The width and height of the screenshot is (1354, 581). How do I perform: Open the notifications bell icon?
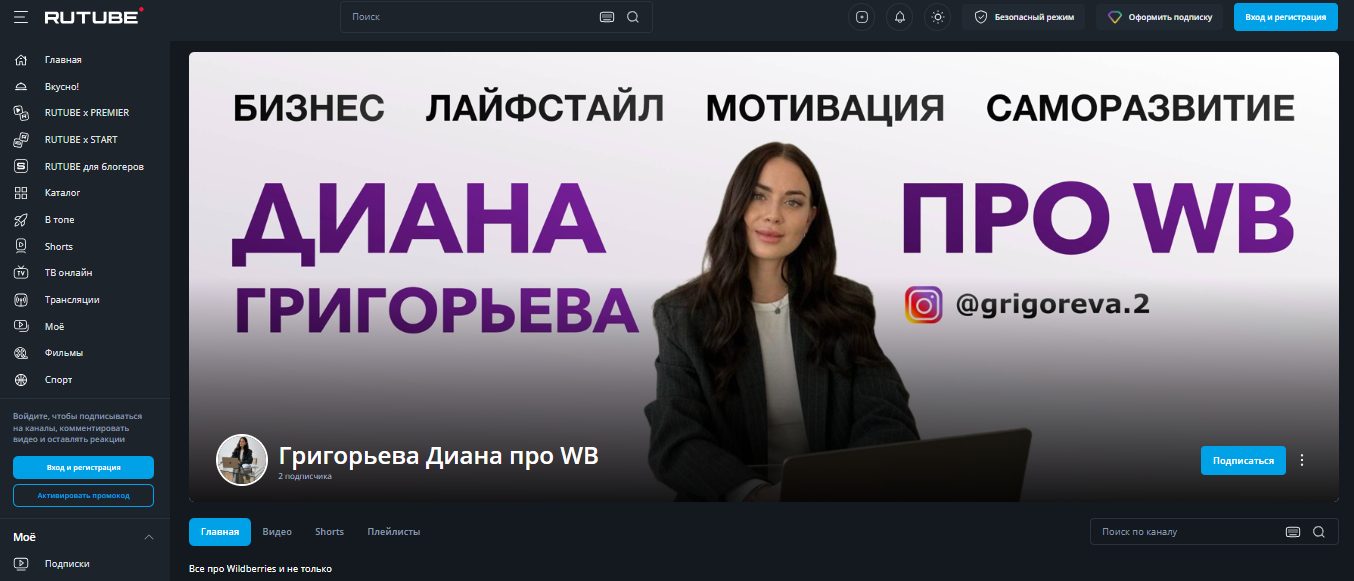pos(899,17)
